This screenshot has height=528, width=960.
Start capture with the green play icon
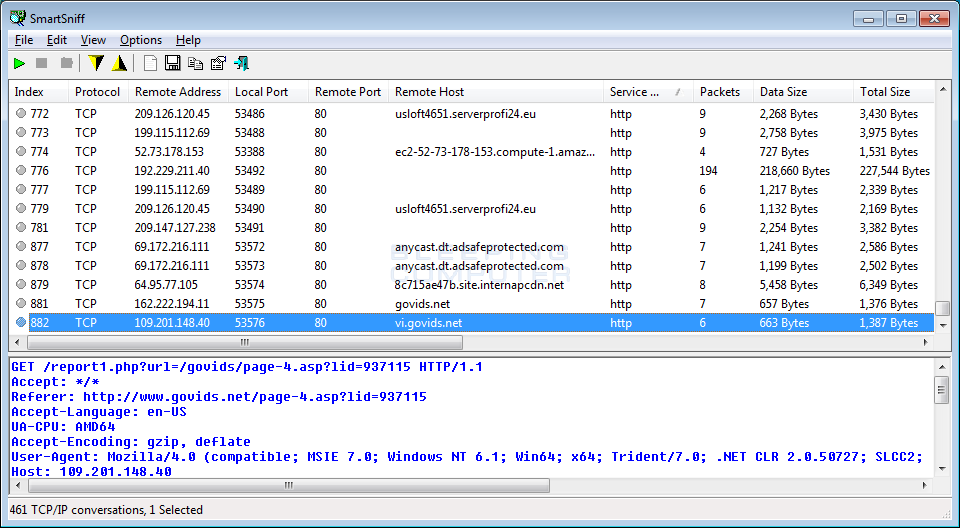19,64
